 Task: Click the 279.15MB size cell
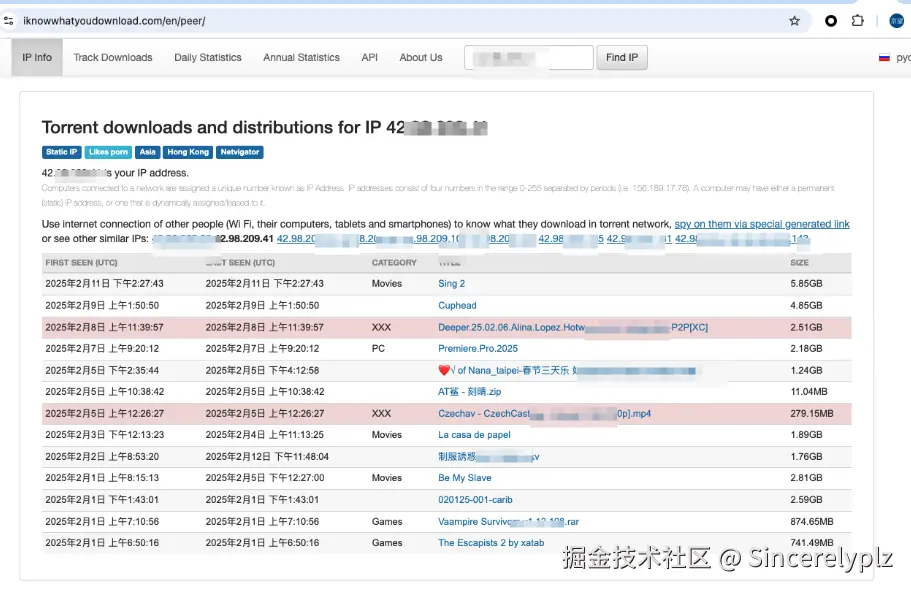point(812,414)
